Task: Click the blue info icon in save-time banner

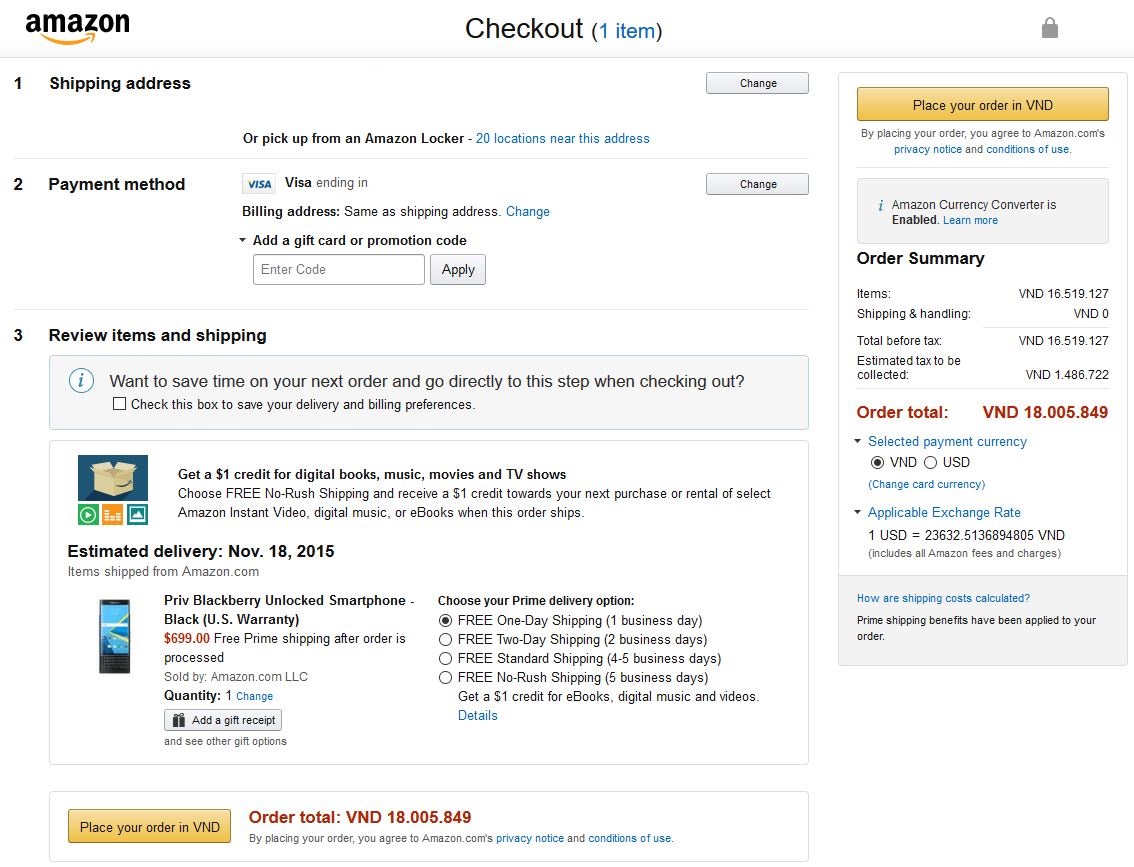Action: pos(81,380)
